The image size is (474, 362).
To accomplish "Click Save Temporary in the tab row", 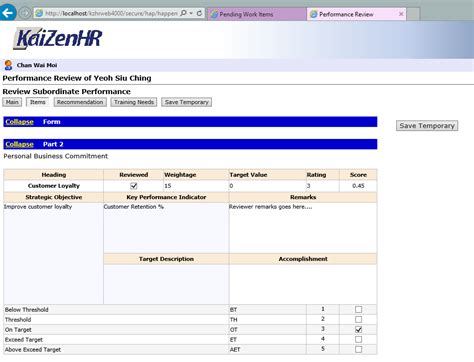I will 186,102.
